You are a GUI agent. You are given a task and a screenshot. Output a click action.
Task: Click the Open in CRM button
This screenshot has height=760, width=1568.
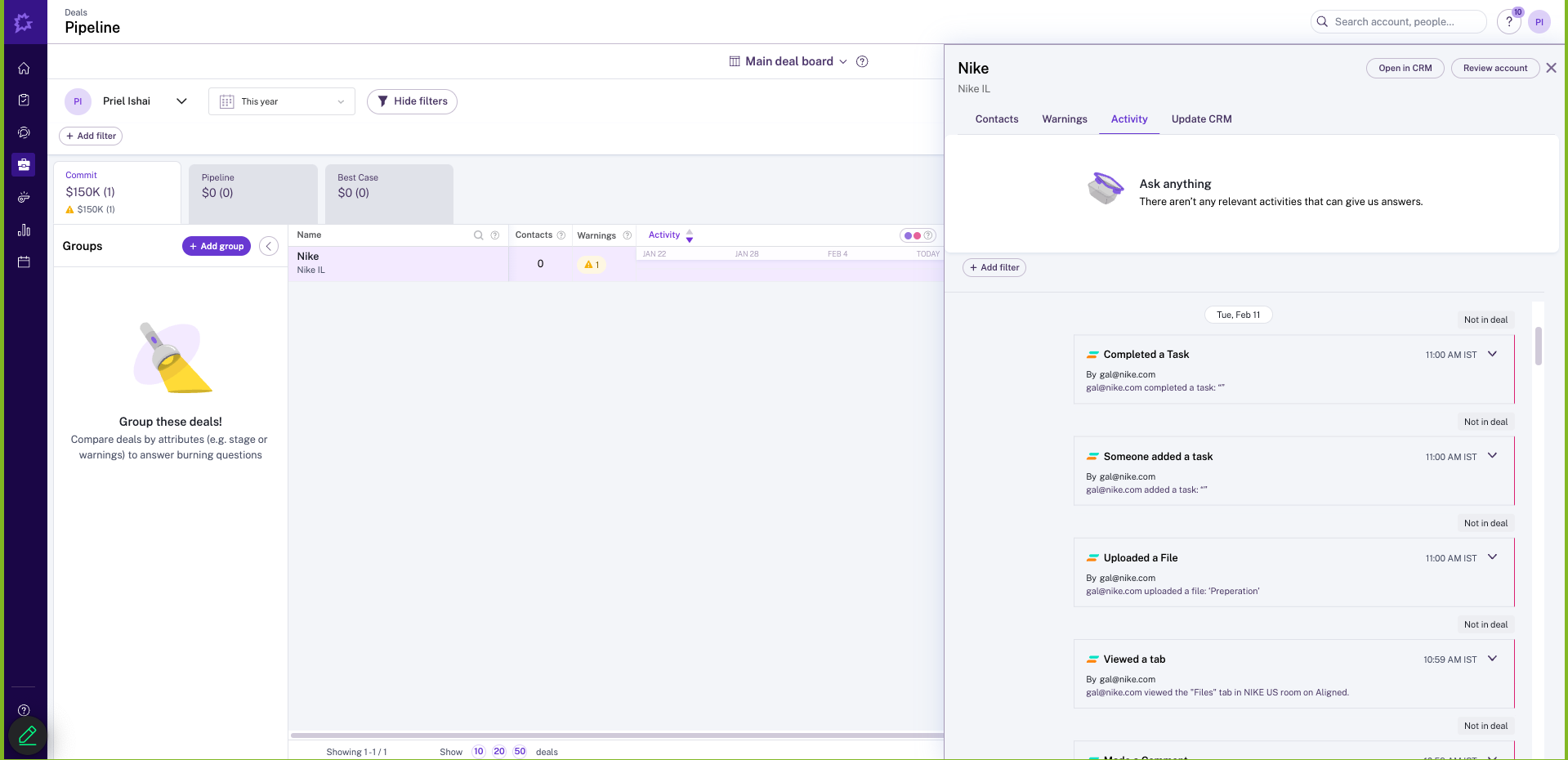pyautogui.click(x=1405, y=69)
